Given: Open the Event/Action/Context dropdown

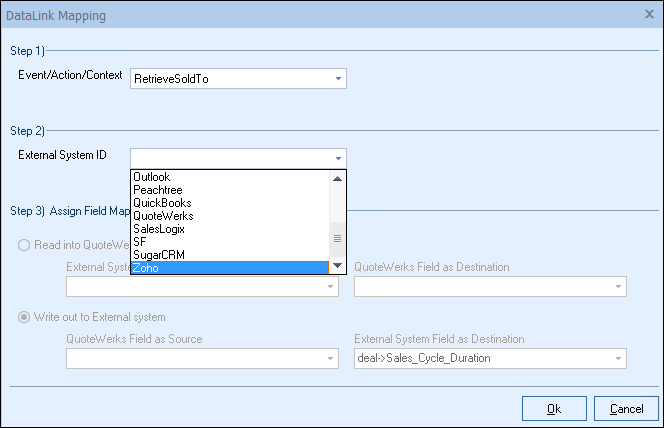Looking at the screenshot, I should (338, 78).
